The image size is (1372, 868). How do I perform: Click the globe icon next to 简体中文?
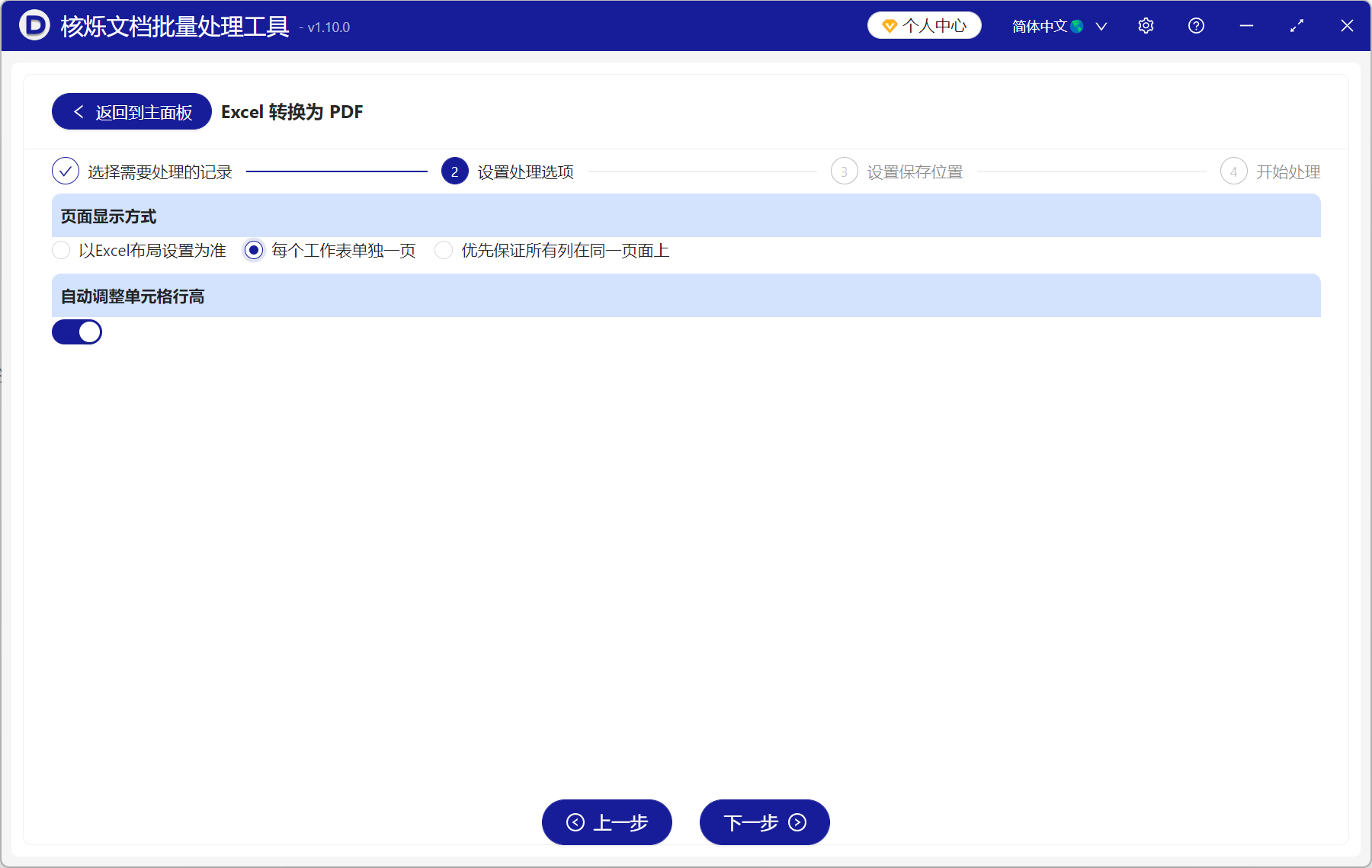[x=1078, y=25]
